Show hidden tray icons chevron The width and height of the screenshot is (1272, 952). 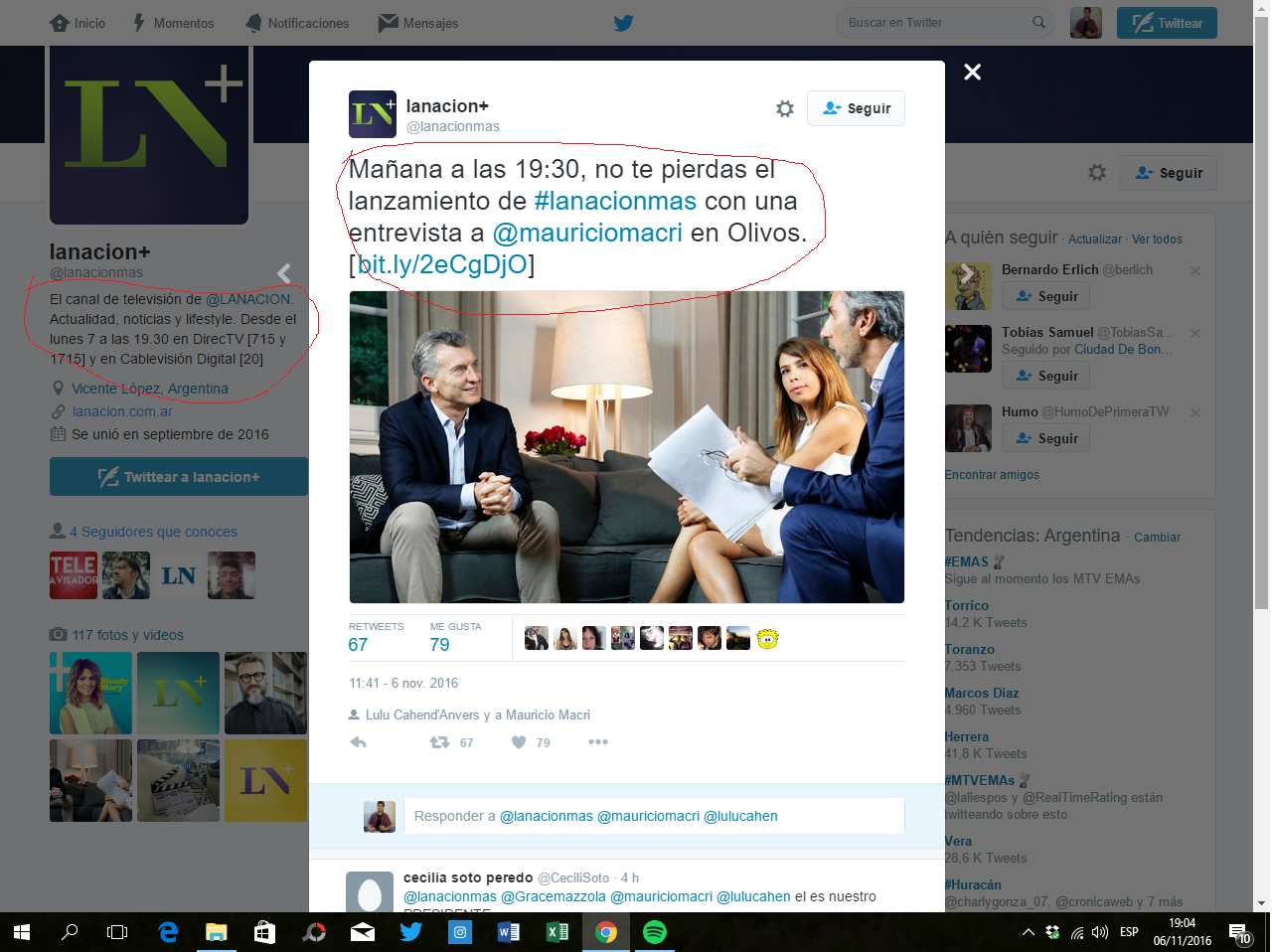tap(1029, 932)
